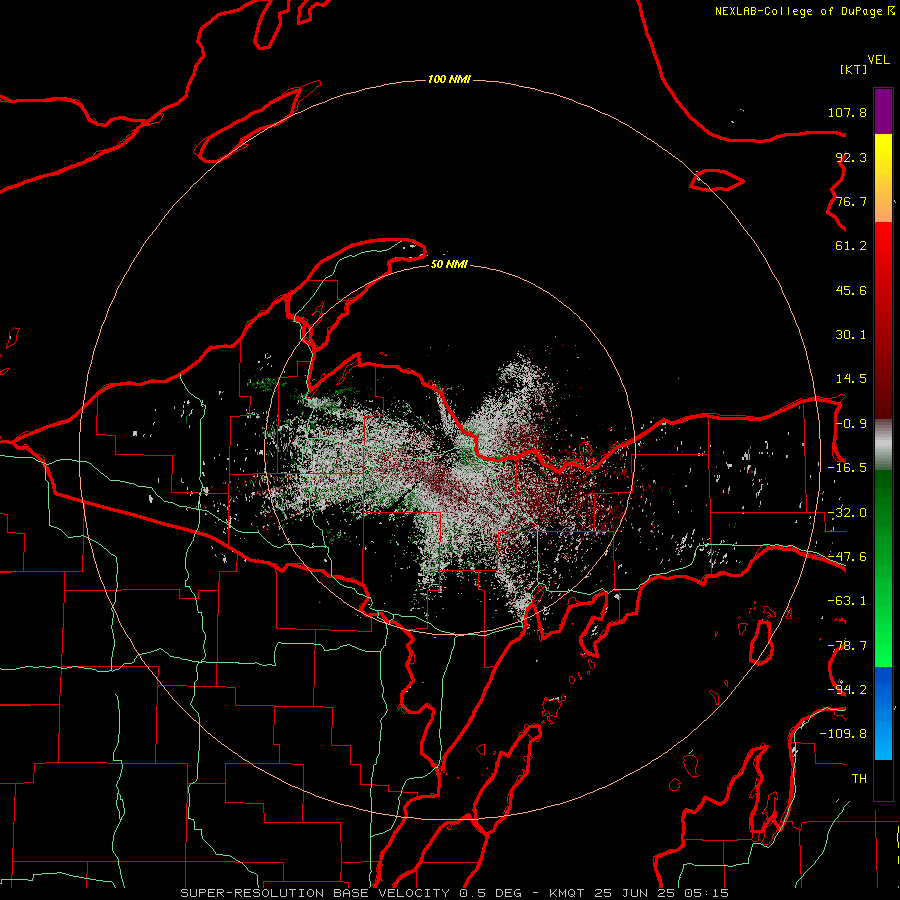This screenshot has height=900, width=900.
Task: Click the 92.3 velocity scale value
Action: click(851, 157)
